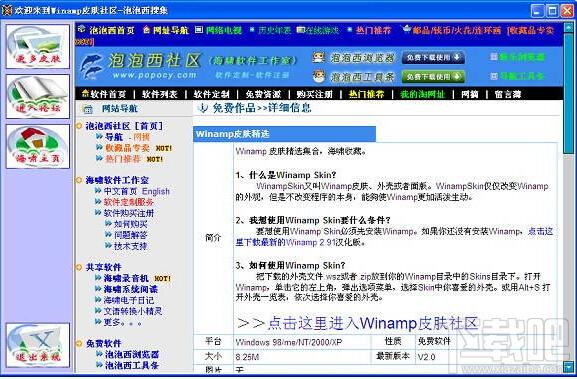Open 我的淘网址 menu item

coord(422,94)
